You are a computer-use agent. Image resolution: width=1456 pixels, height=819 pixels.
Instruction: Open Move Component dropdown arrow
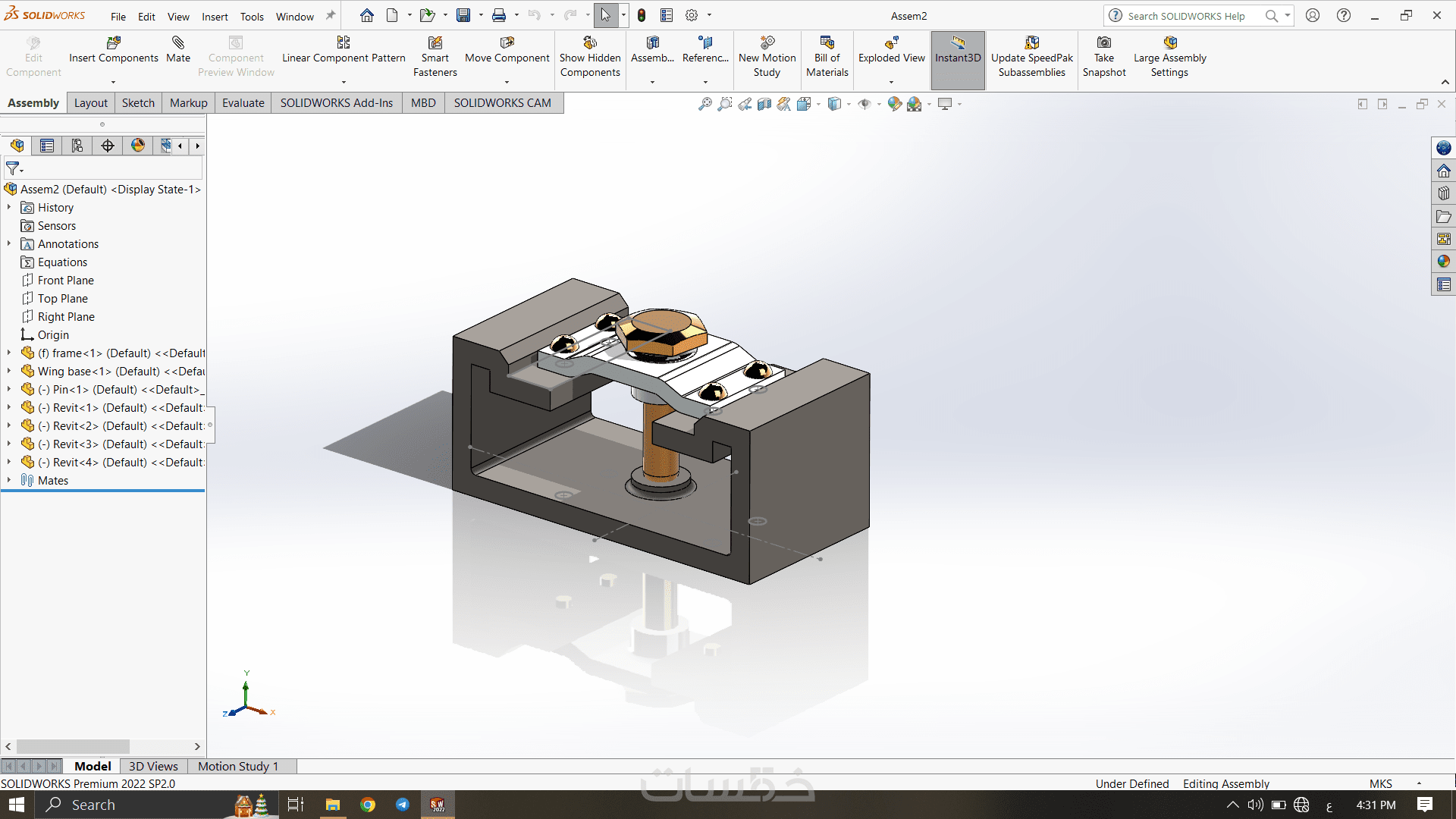[507, 82]
